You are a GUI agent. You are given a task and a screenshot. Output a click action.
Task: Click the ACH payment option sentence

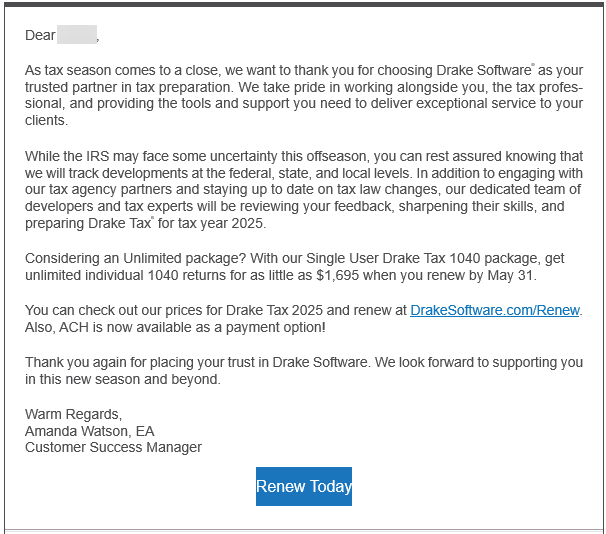coord(175,327)
